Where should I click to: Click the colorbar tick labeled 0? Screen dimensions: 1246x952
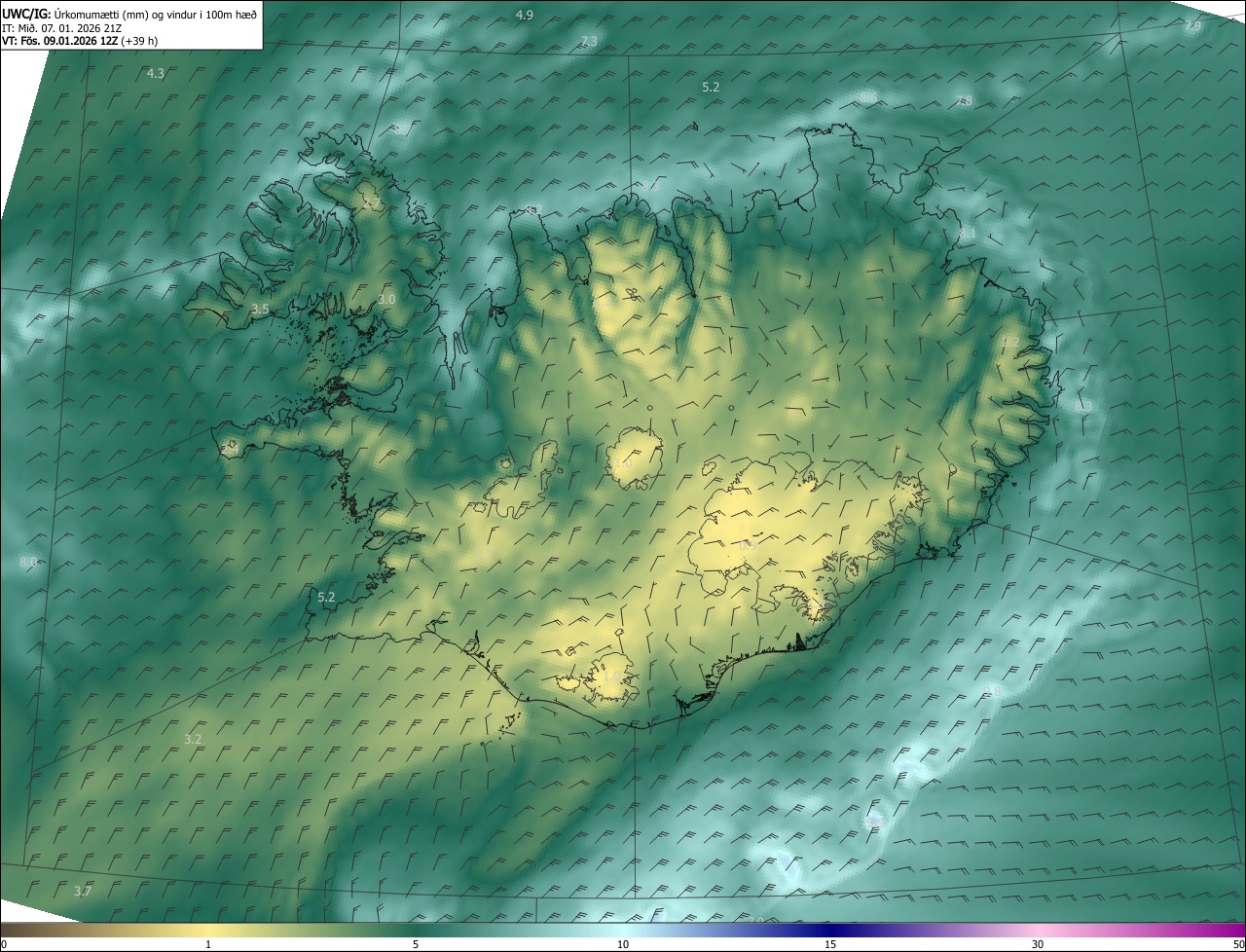click(x=3, y=944)
